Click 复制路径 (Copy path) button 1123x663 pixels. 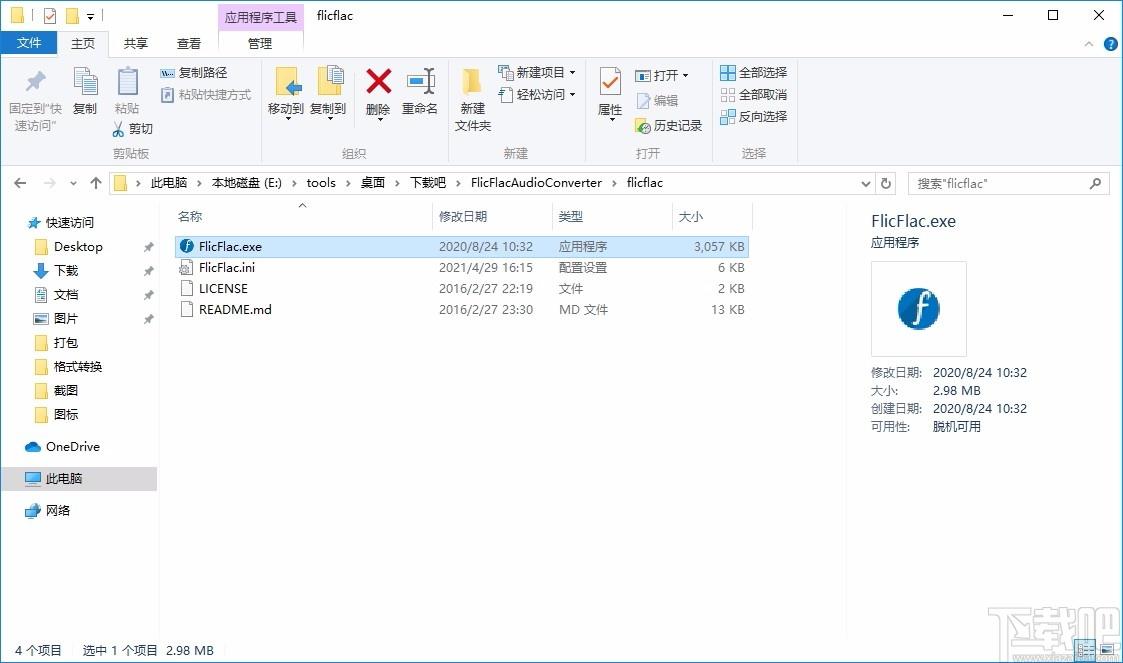coord(193,72)
